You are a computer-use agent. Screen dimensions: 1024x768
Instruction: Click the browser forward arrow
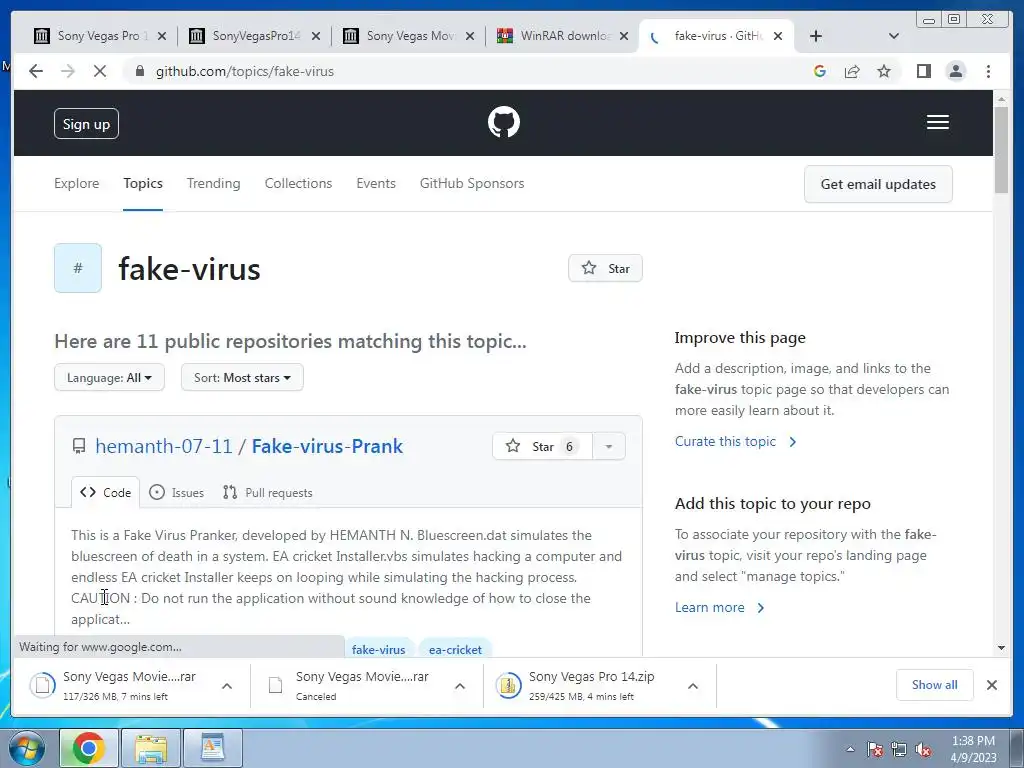tap(68, 71)
